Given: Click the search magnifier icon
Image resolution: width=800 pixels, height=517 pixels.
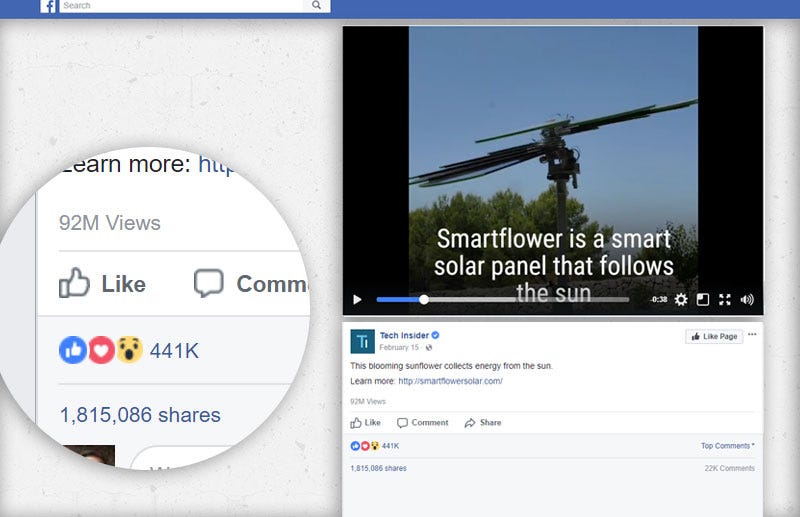Looking at the screenshot, I should pos(316,5).
